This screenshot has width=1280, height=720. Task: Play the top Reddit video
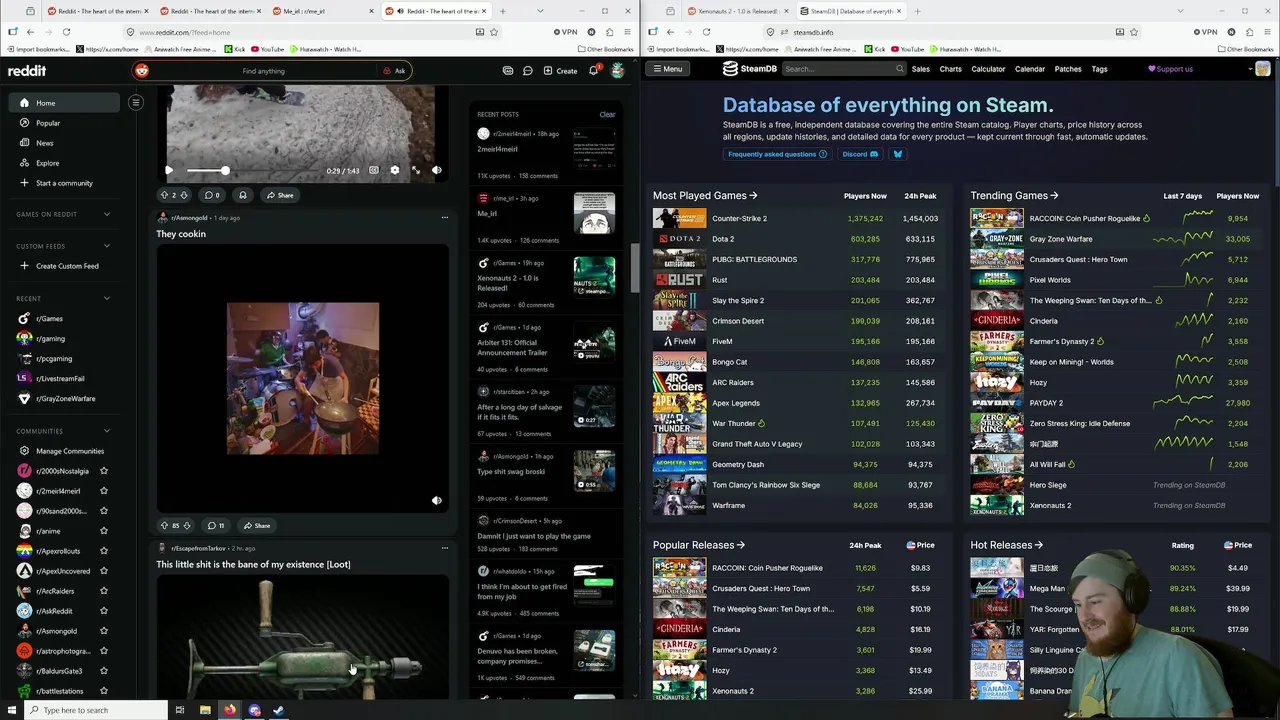(x=169, y=170)
